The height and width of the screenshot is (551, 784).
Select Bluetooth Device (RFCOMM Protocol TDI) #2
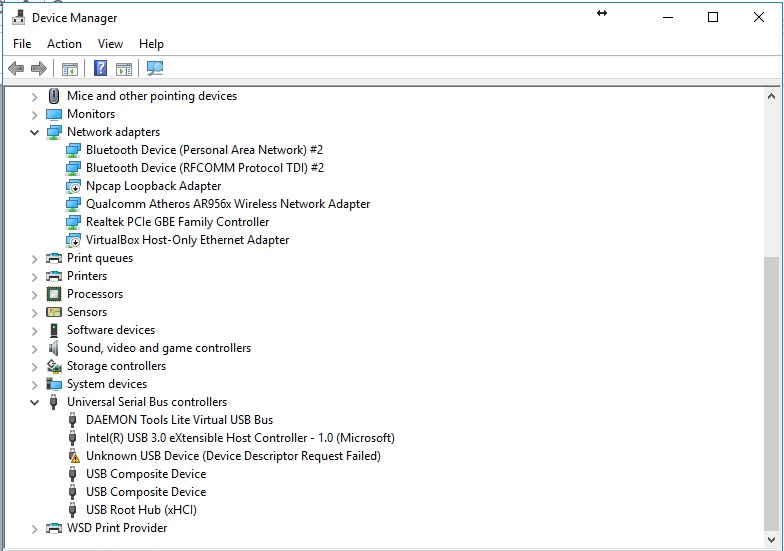(205, 168)
